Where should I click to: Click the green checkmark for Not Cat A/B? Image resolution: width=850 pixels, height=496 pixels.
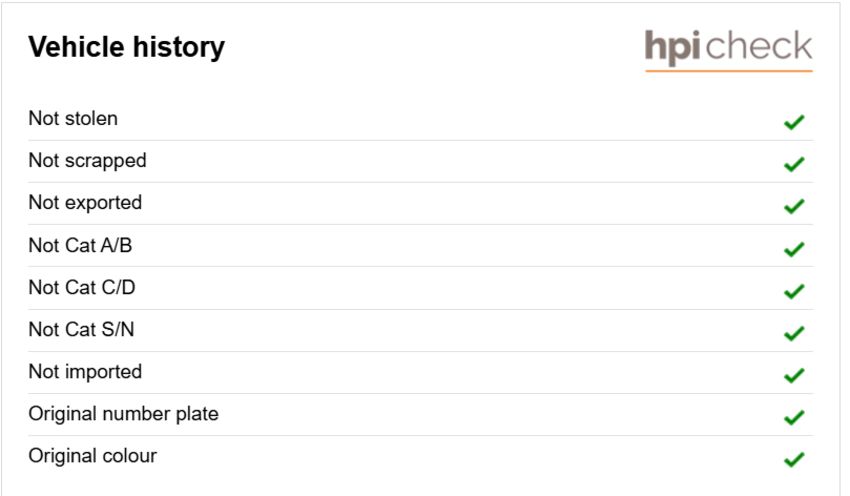pyautogui.click(x=794, y=249)
